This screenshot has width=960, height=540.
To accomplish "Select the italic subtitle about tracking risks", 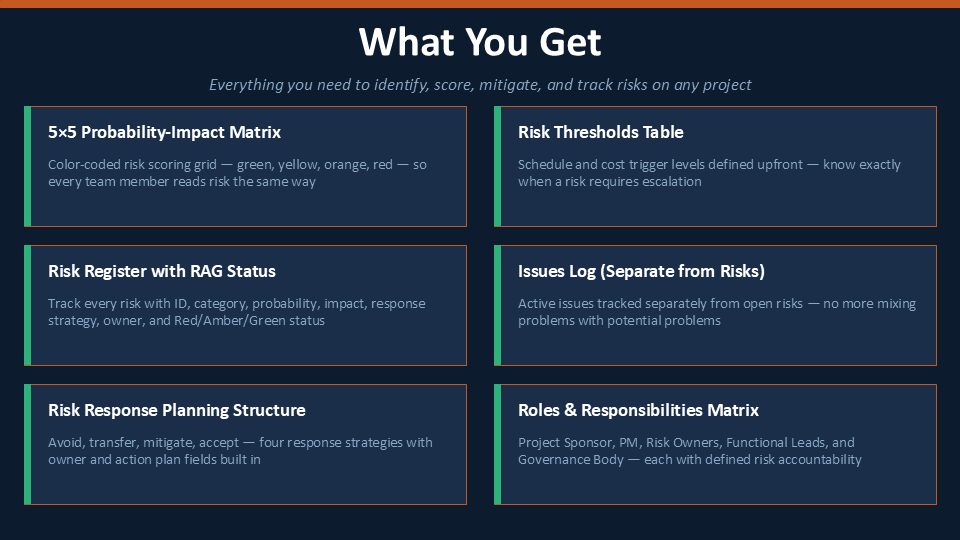I will coord(480,84).
